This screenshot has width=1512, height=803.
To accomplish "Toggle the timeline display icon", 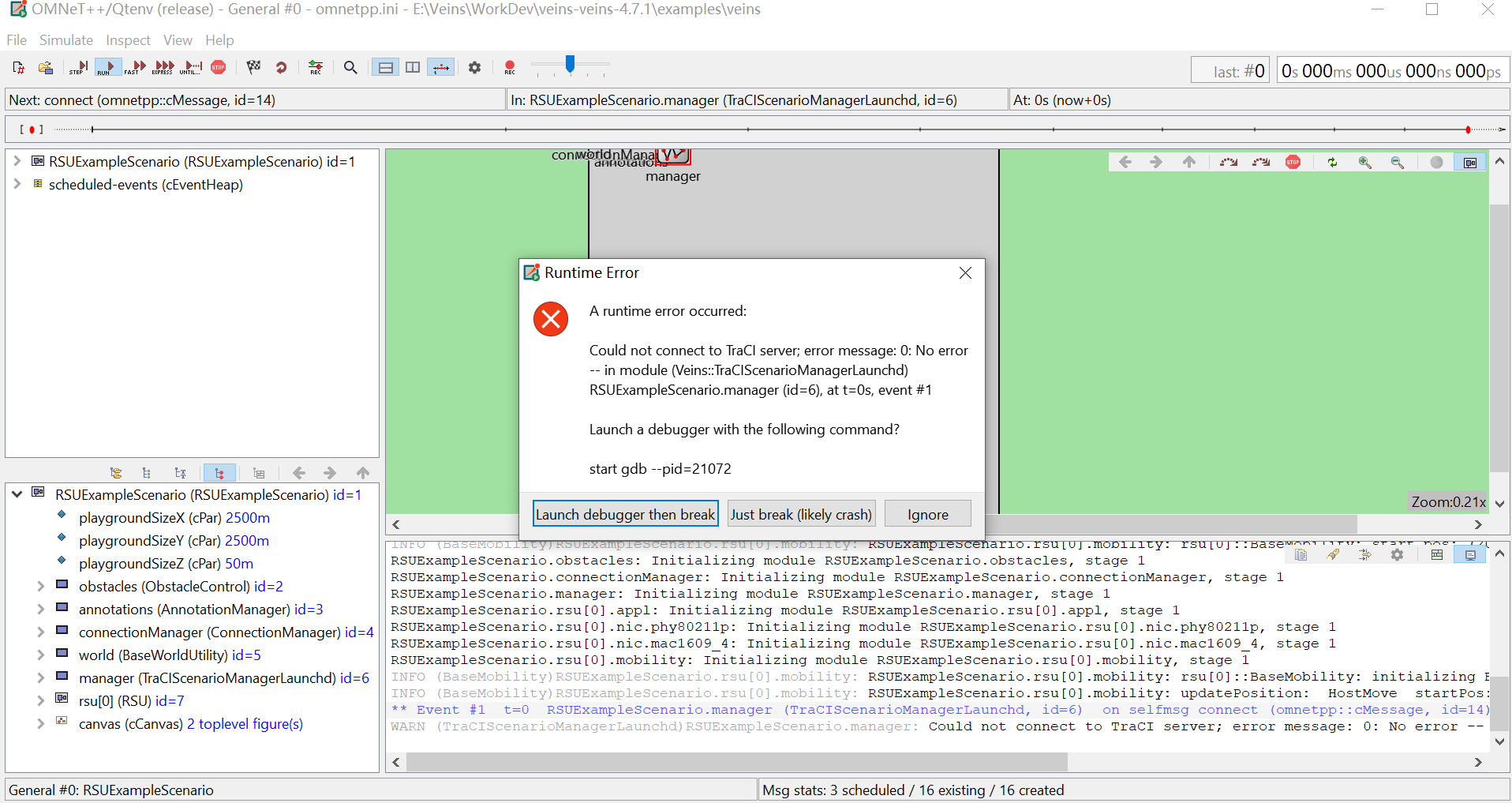I will 441,68.
